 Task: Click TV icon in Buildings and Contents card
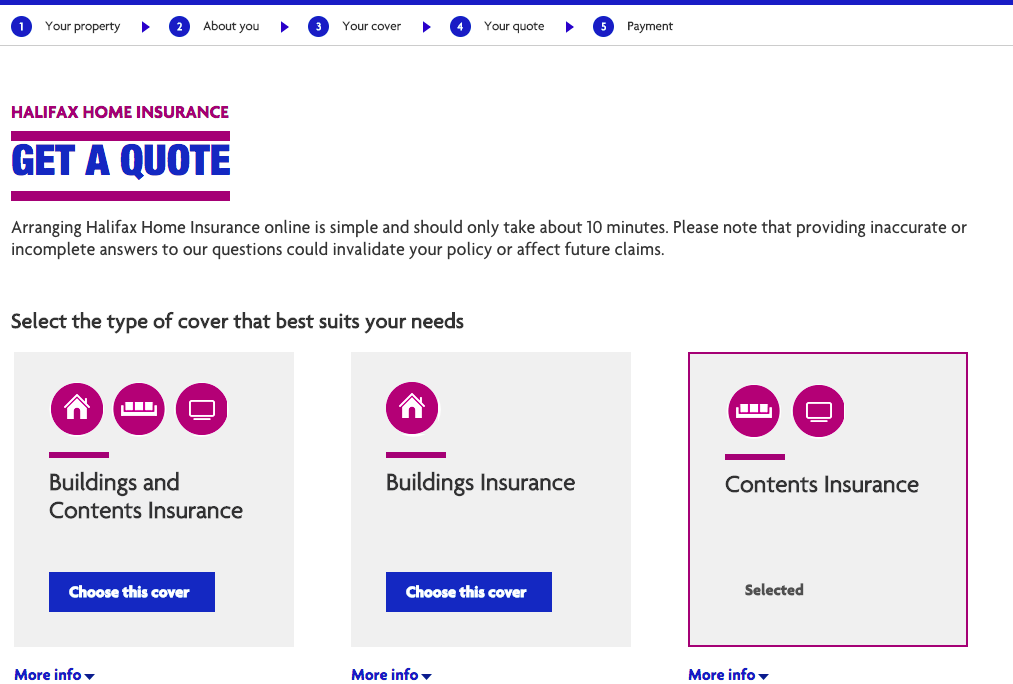(x=202, y=409)
